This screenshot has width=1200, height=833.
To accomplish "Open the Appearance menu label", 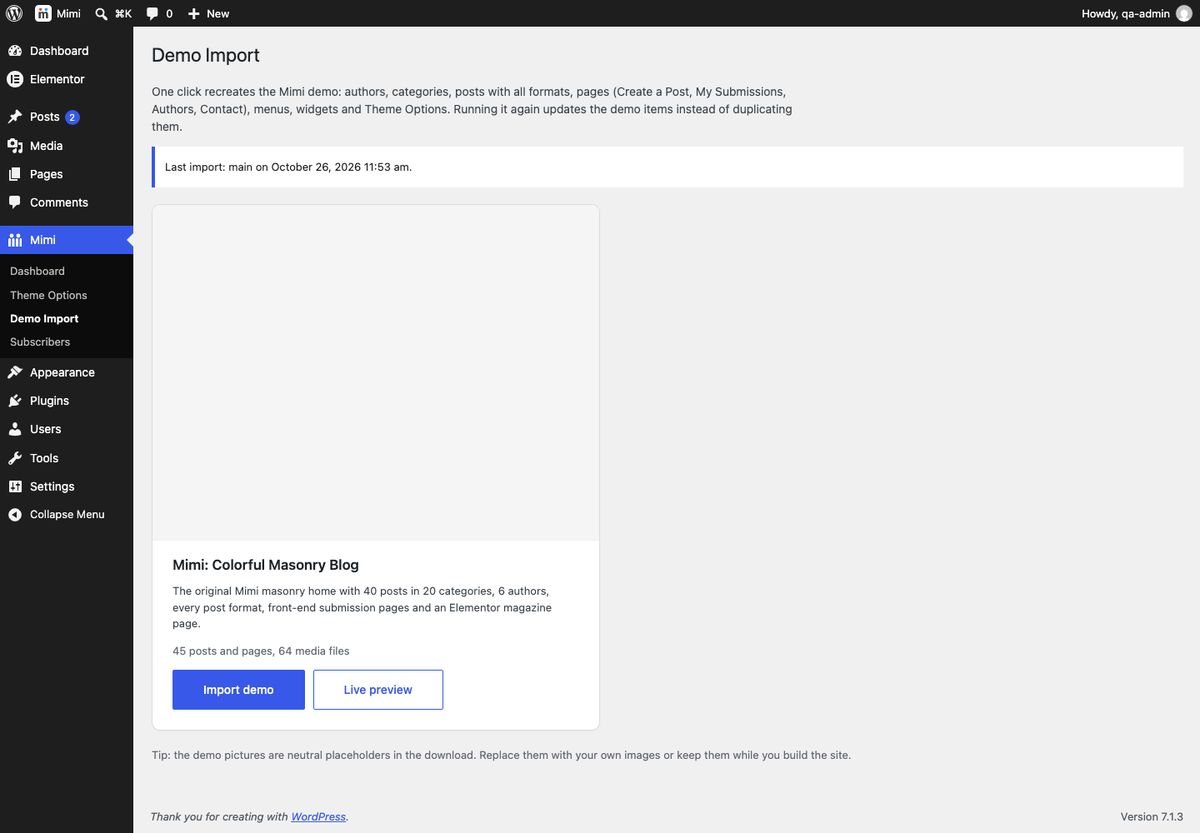I will 62,372.
